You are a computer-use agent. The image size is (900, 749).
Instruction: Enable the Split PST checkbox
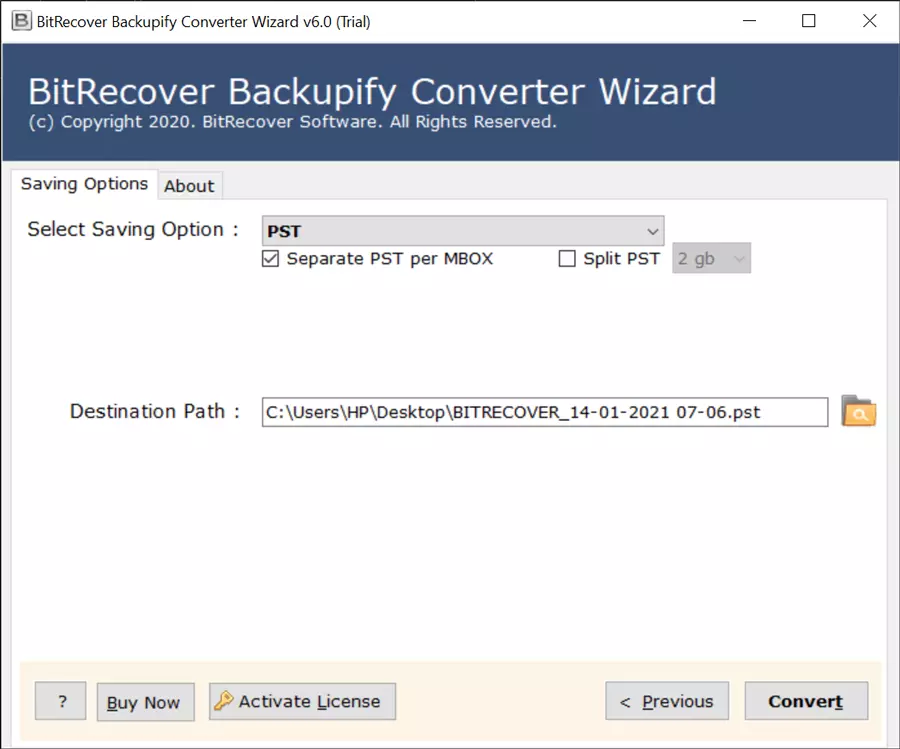point(567,259)
